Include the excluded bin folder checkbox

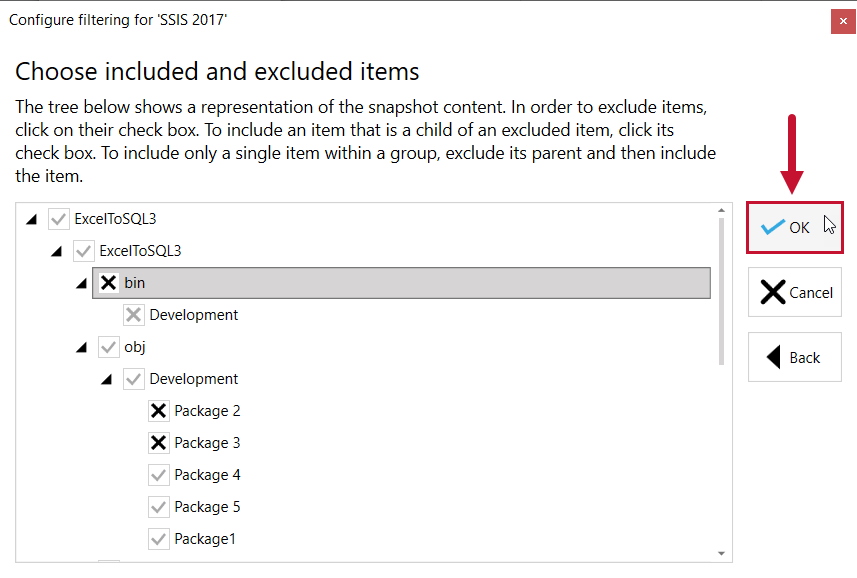pyautogui.click(x=109, y=283)
